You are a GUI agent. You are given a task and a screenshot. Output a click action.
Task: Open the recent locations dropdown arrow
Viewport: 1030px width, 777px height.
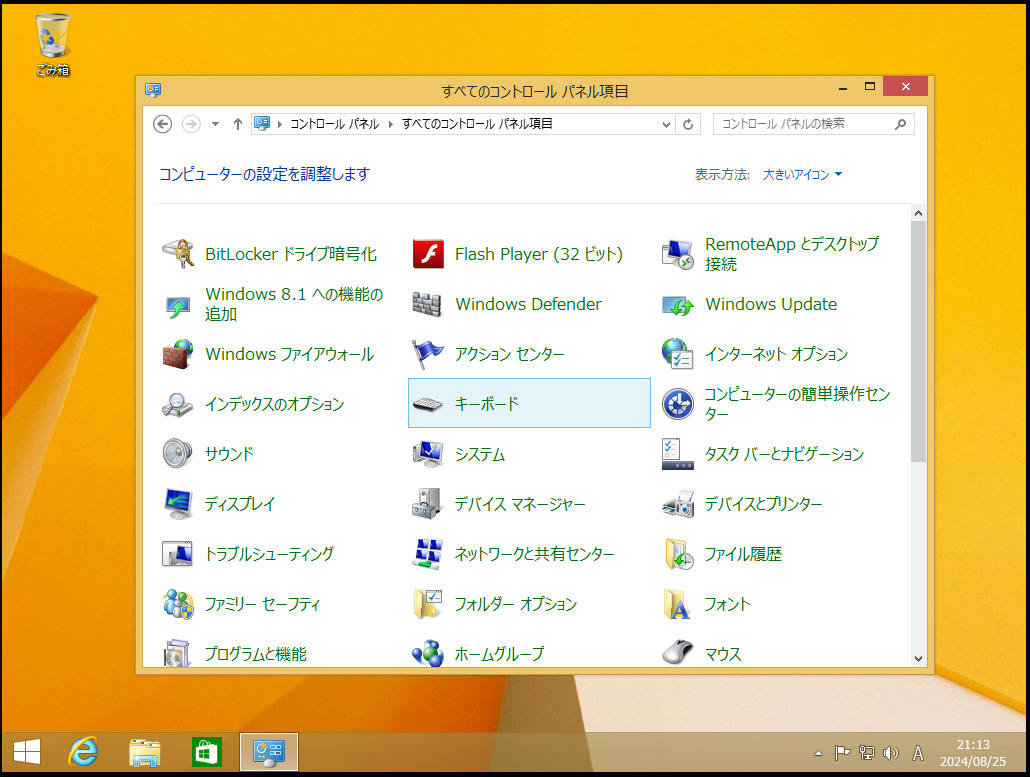[x=215, y=123]
